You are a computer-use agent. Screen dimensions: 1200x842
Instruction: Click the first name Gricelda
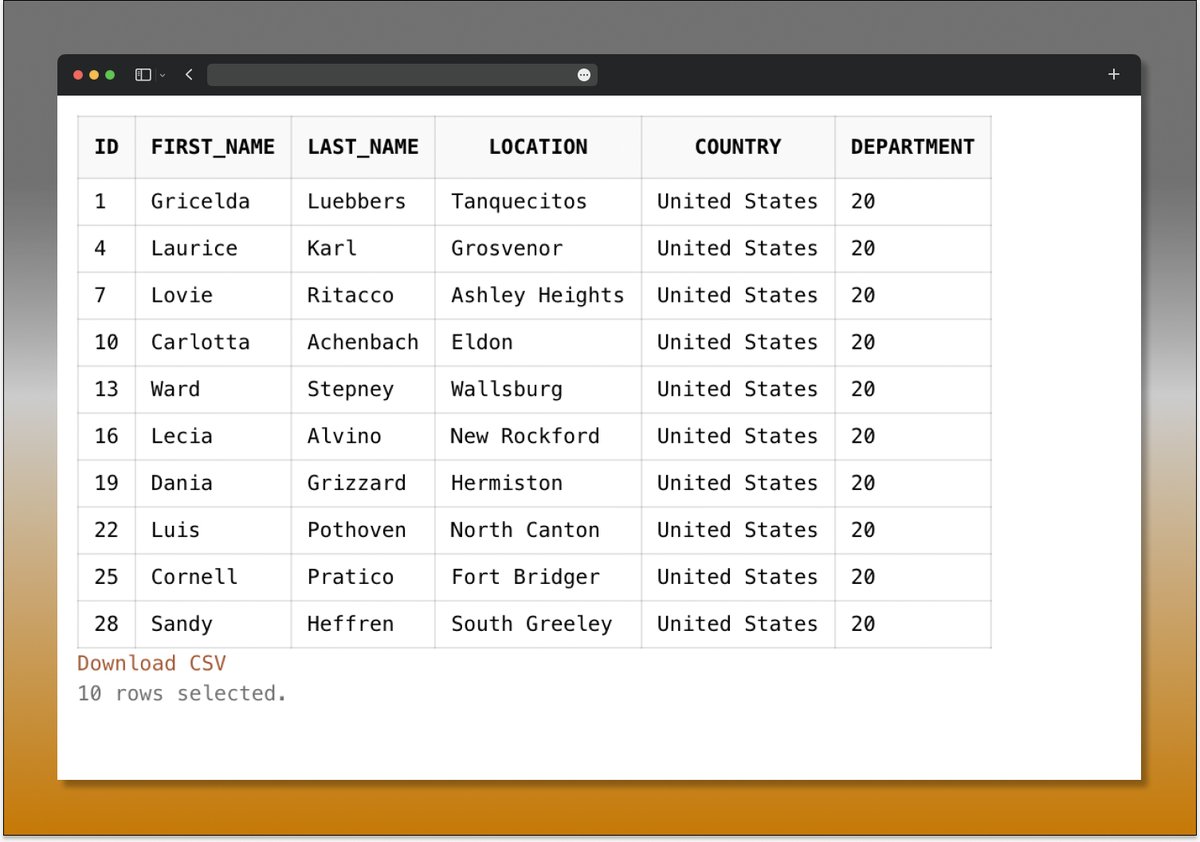[200, 201]
